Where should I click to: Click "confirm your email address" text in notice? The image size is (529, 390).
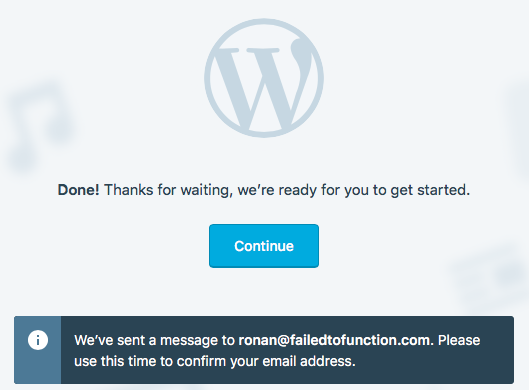(266, 361)
